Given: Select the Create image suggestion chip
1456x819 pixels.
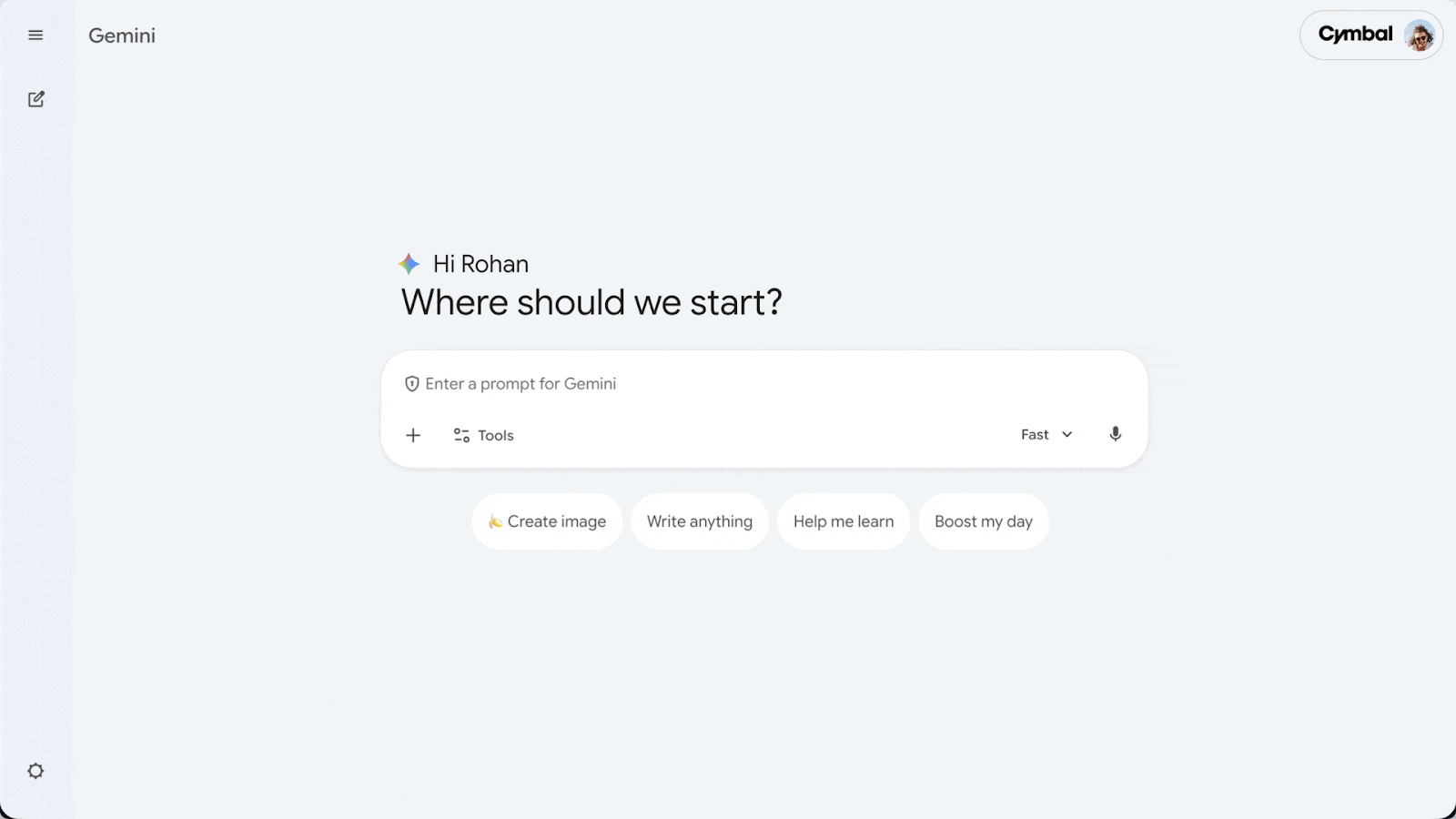Looking at the screenshot, I should click(547, 521).
